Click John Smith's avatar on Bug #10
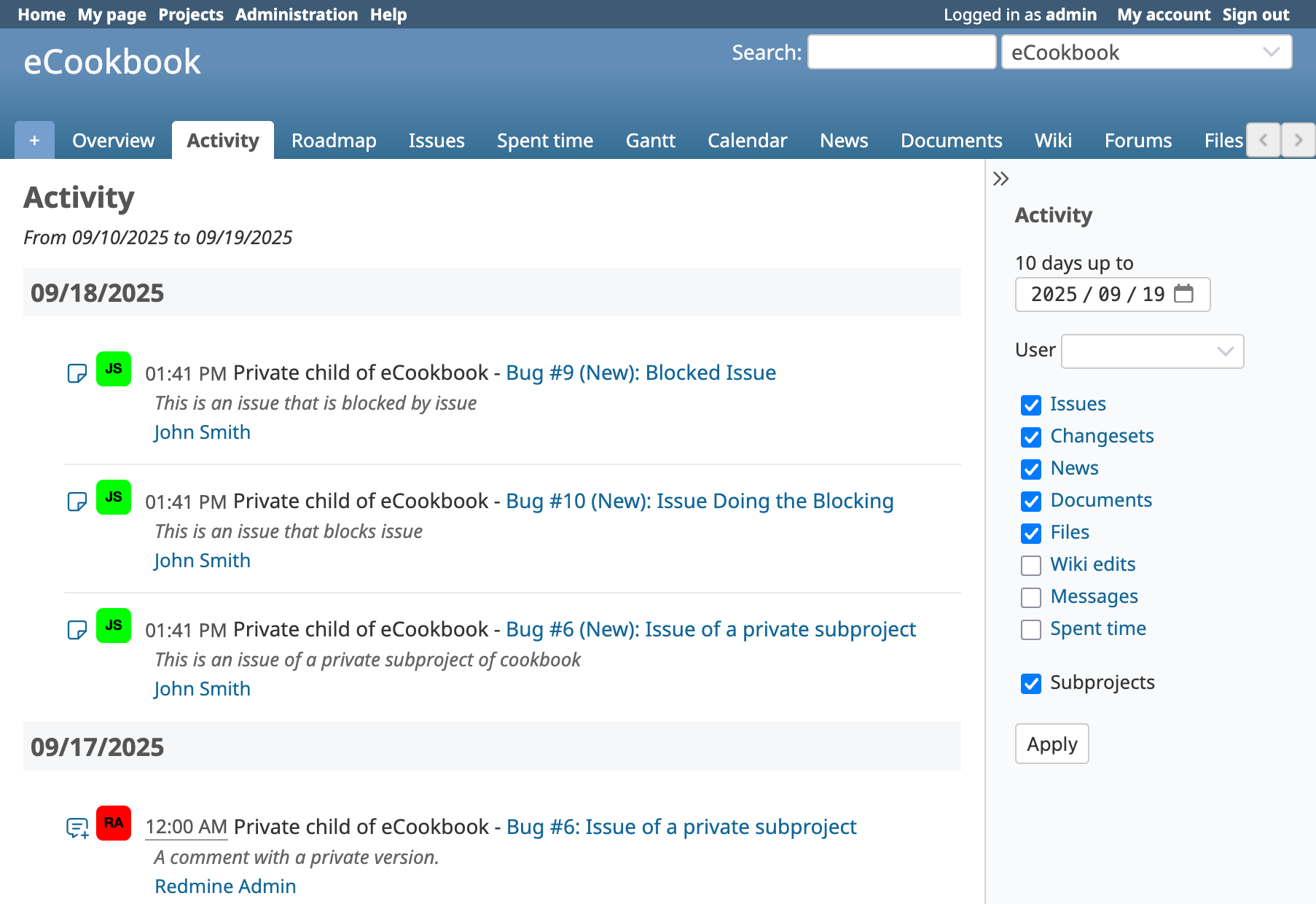Viewport: 1316px width, 904px height. click(114, 497)
